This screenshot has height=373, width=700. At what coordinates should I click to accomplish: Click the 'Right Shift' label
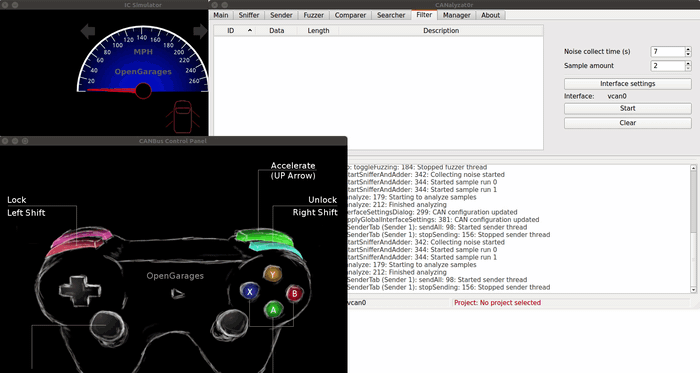tap(315, 212)
